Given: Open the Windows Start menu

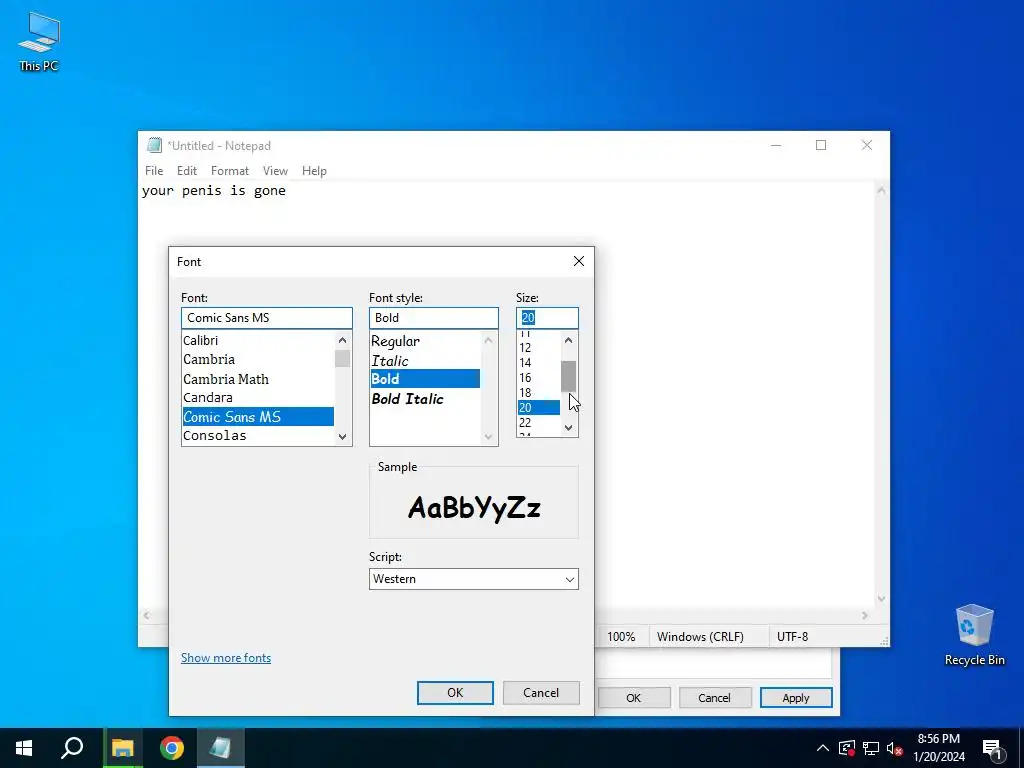Looking at the screenshot, I should point(24,748).
